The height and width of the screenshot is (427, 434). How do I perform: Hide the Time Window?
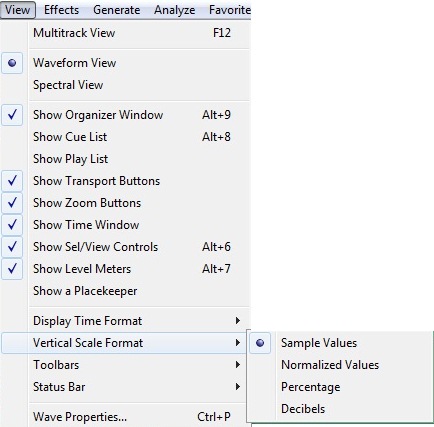coord(126,225)
